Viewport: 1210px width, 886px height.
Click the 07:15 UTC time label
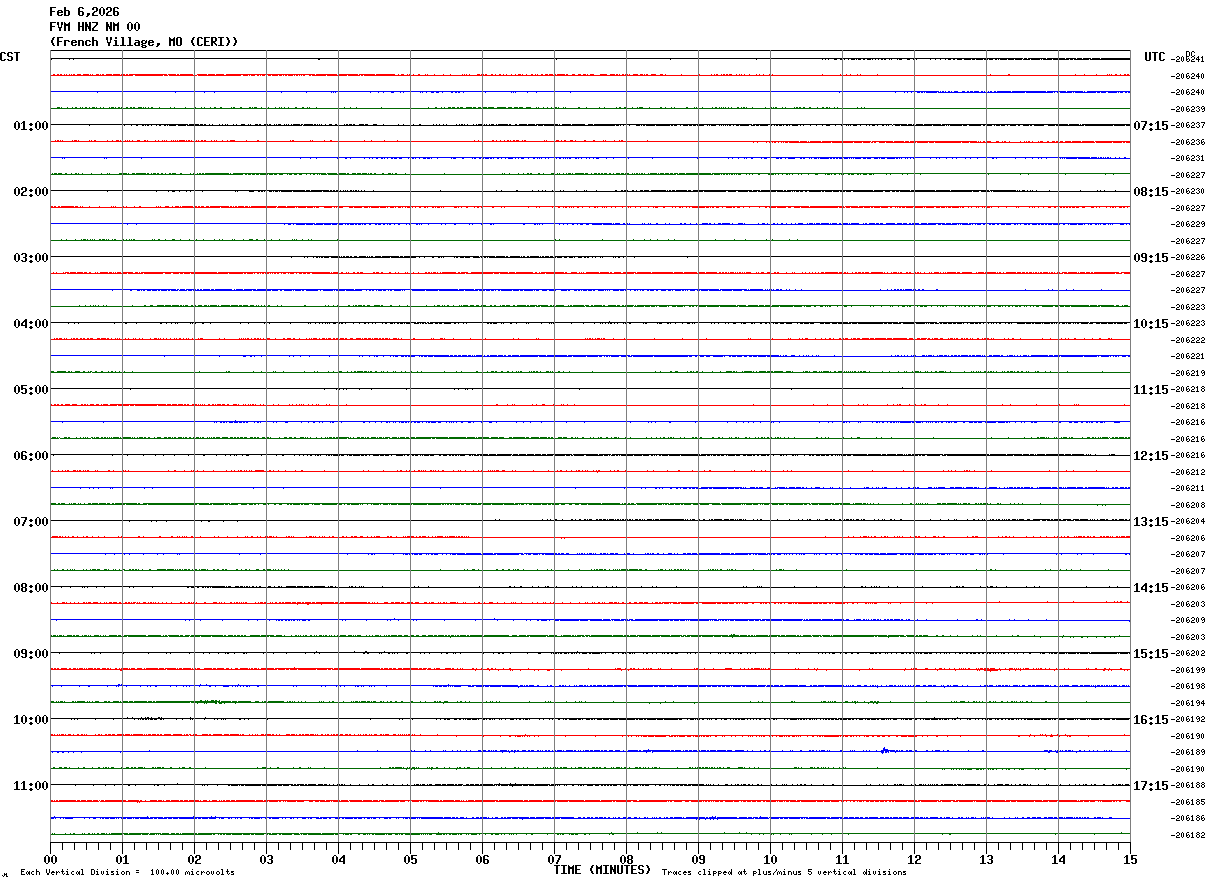coord(1150,125)
